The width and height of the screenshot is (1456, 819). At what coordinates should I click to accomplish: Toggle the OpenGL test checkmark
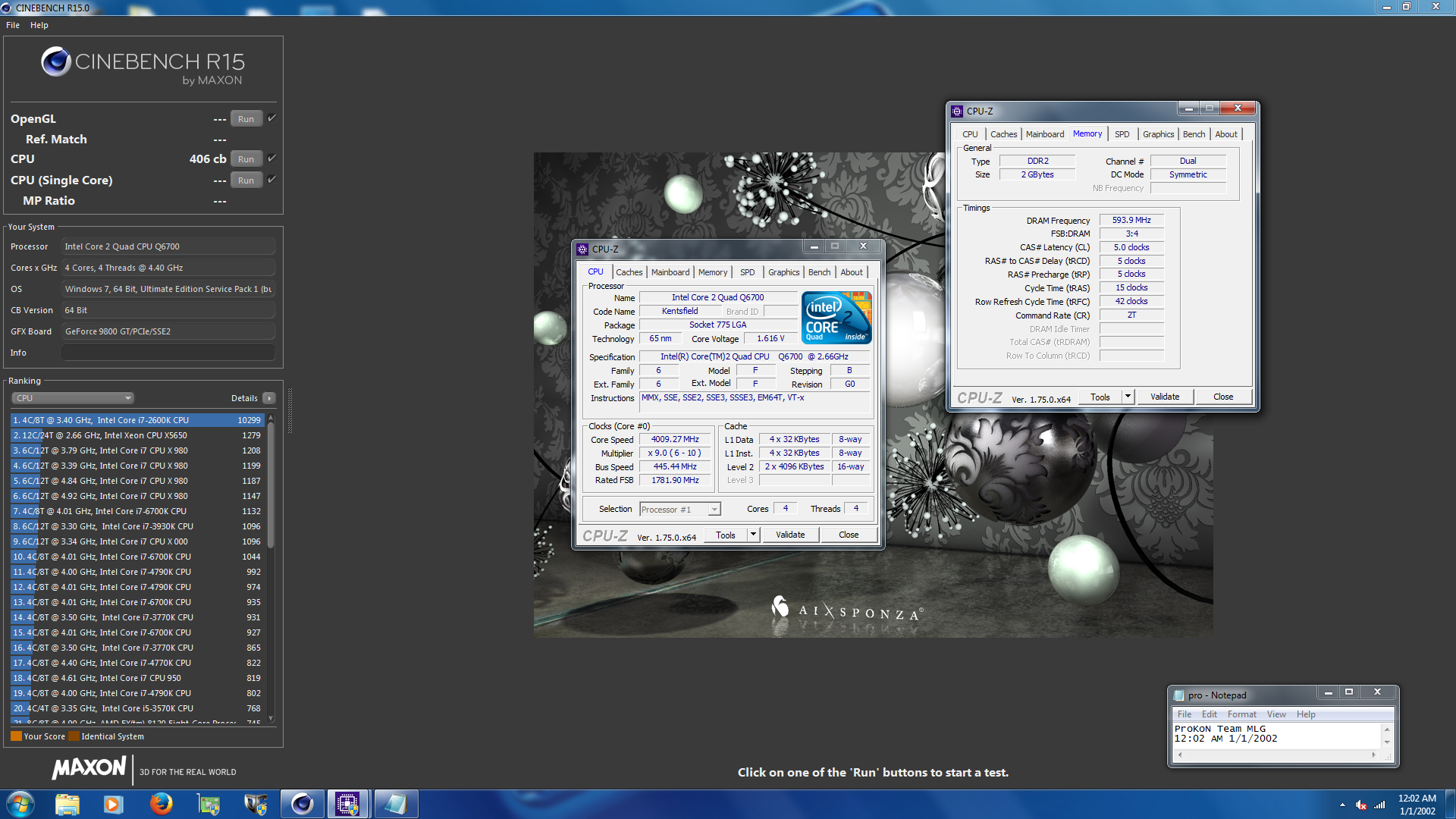pyautogui.click(x=271, y=118)
